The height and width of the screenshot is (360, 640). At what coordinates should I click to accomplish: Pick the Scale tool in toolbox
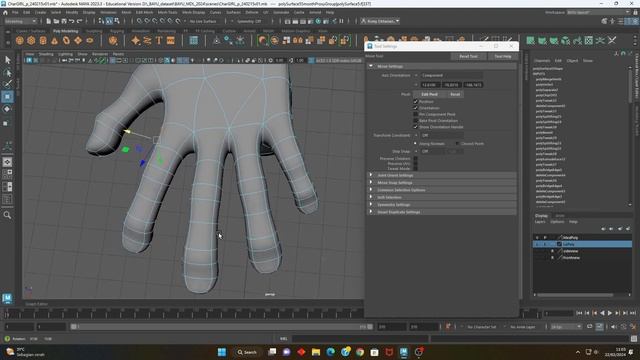(6, 122)
